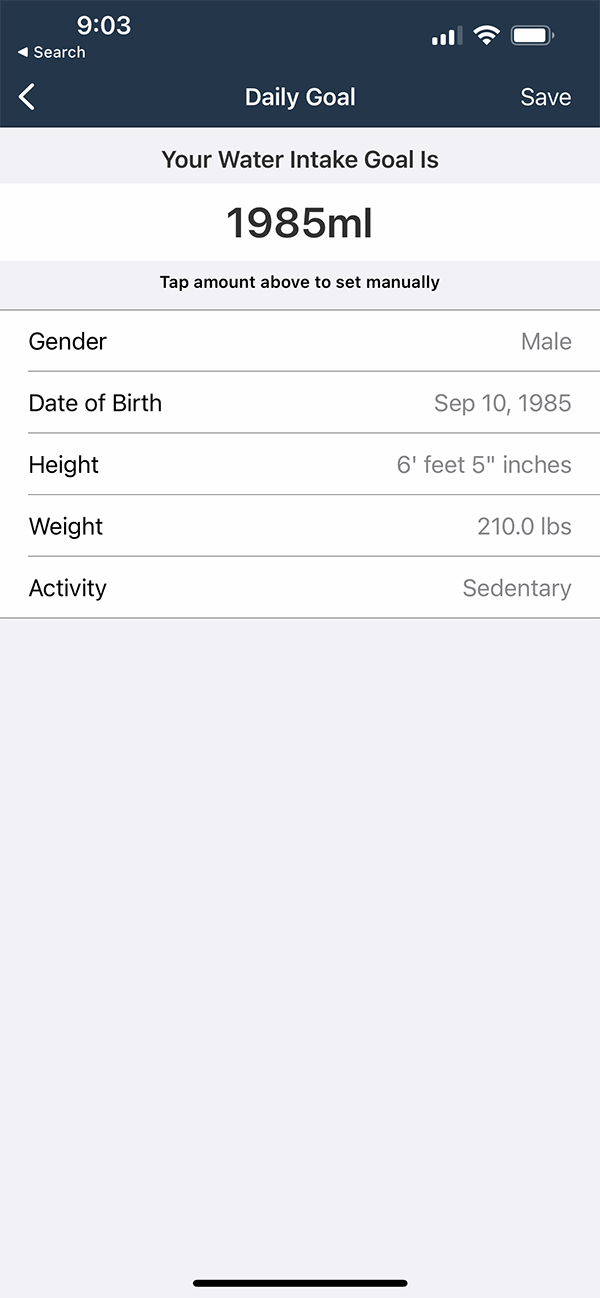The width and height of the screenshot is (600, 1298).
Task: Select the Height row label
Action: point(64,465)
